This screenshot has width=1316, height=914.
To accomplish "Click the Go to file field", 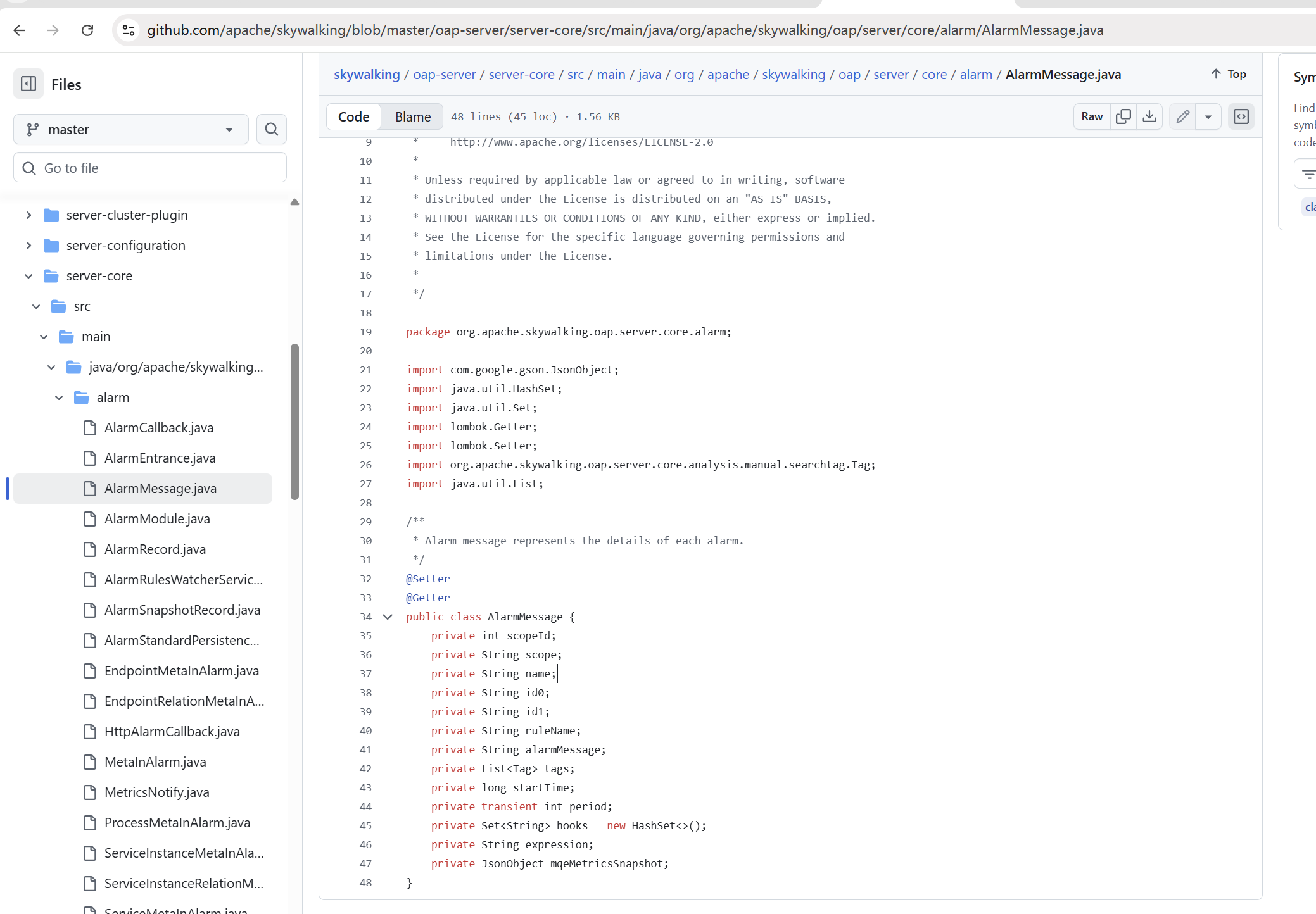I will tap(150, 168).
